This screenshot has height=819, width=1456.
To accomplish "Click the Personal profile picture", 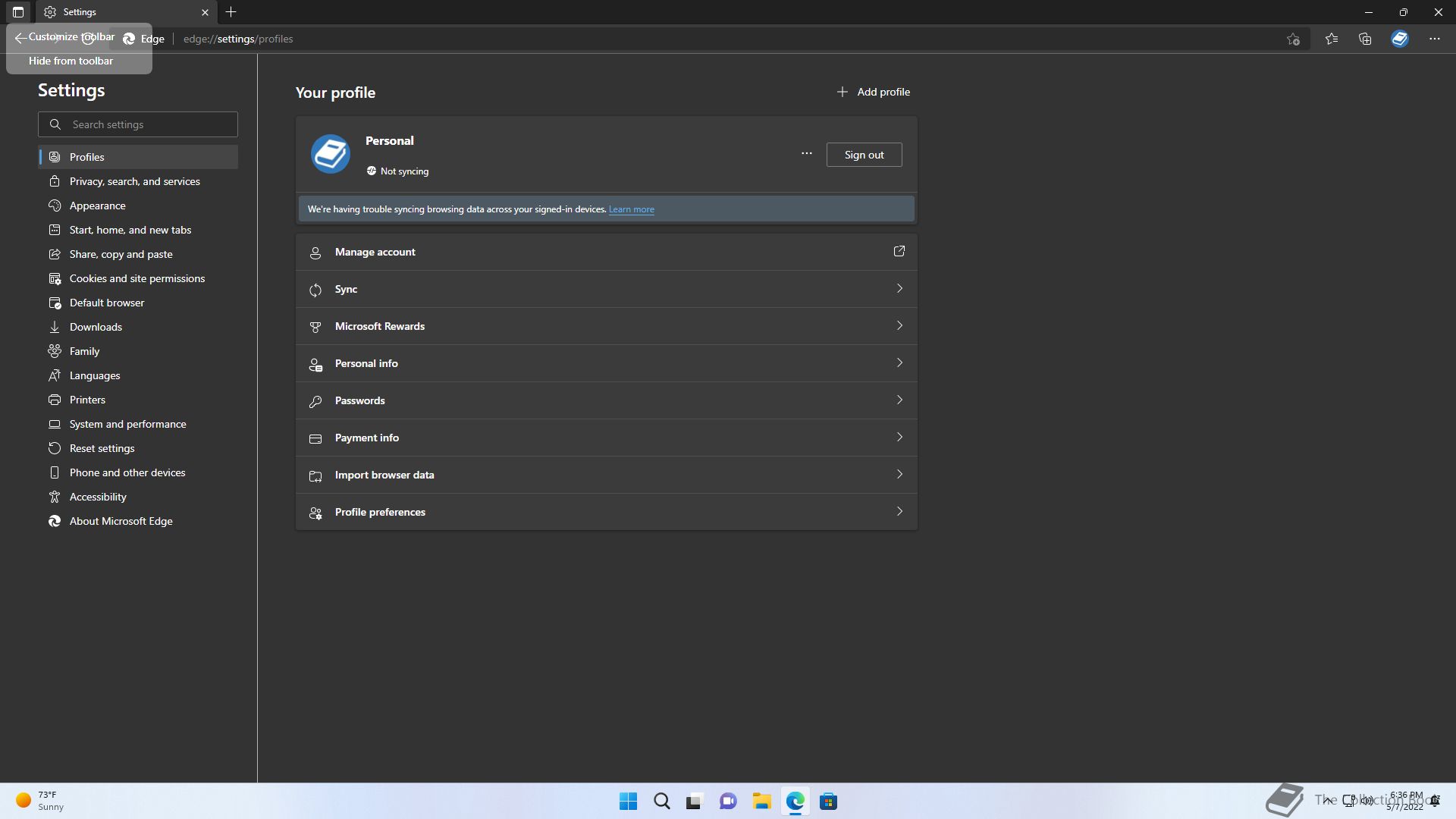I will (331, 154).
